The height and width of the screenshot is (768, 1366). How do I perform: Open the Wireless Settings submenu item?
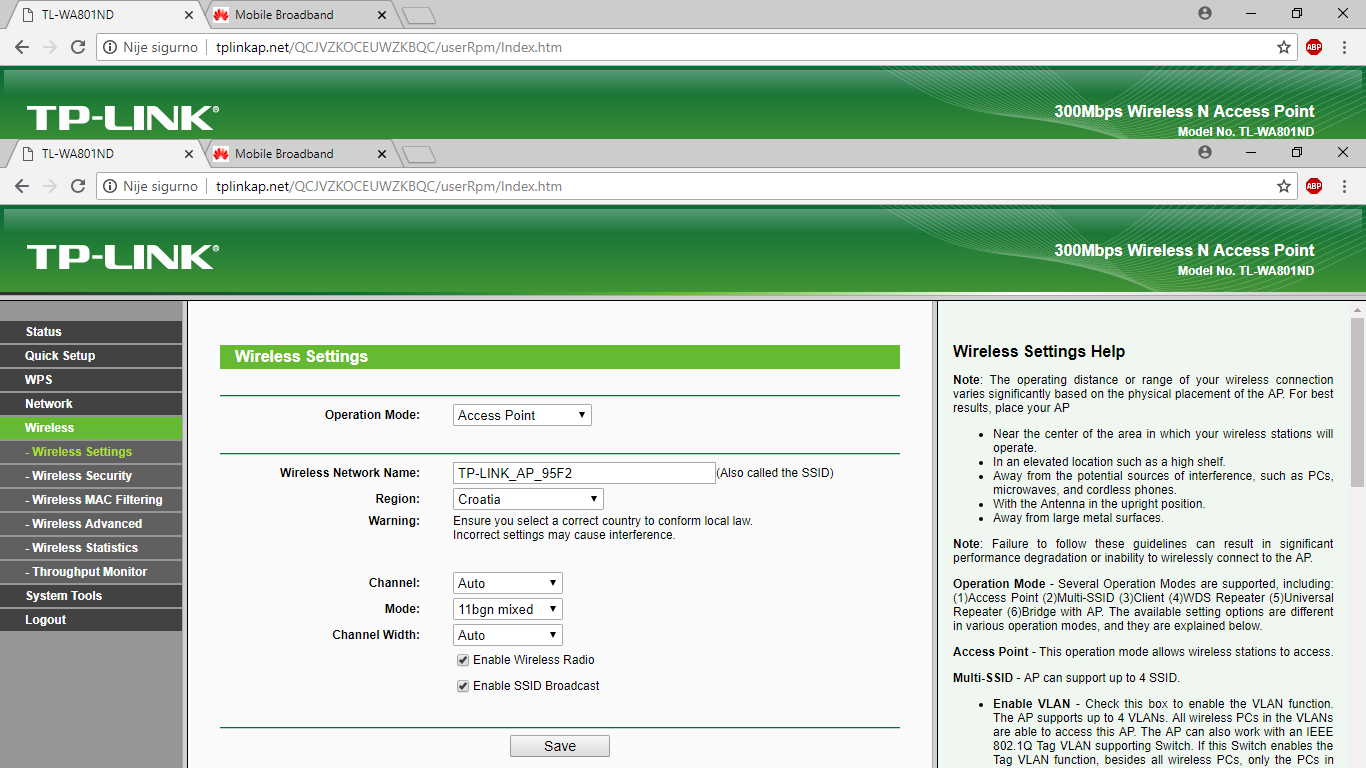tap(91, 452)
